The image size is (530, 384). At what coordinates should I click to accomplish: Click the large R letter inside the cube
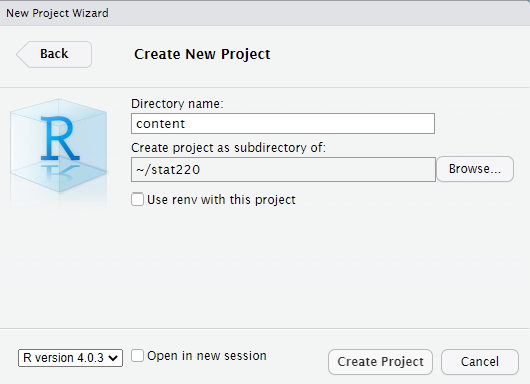[60, 138]
